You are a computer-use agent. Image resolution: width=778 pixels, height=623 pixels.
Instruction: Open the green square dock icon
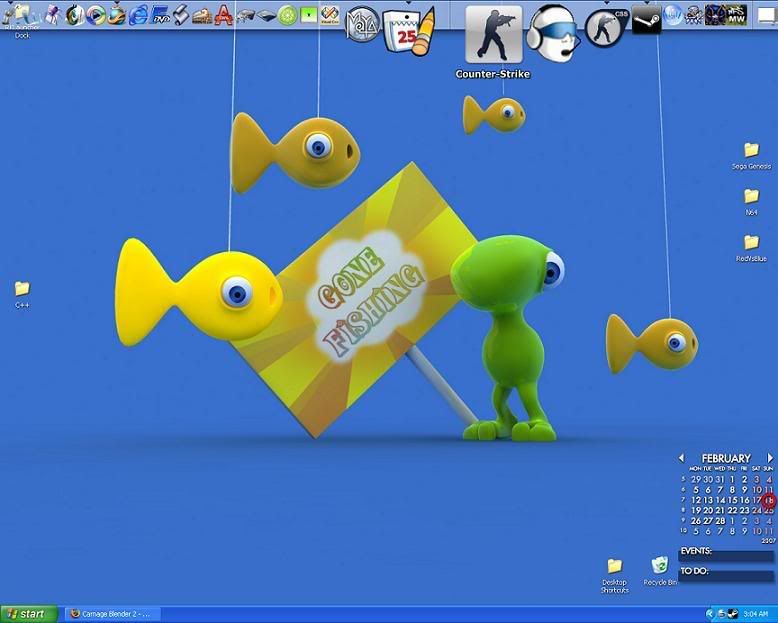pyautogui.click(x=309, y=16)
